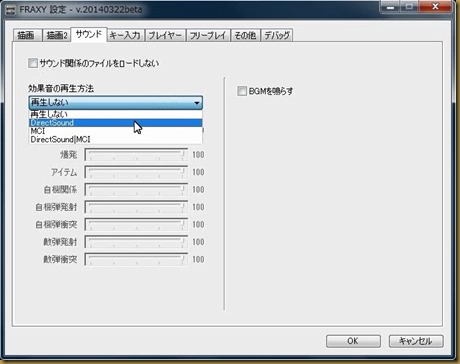Click the 自機関係 volume slider

[136, 189]
